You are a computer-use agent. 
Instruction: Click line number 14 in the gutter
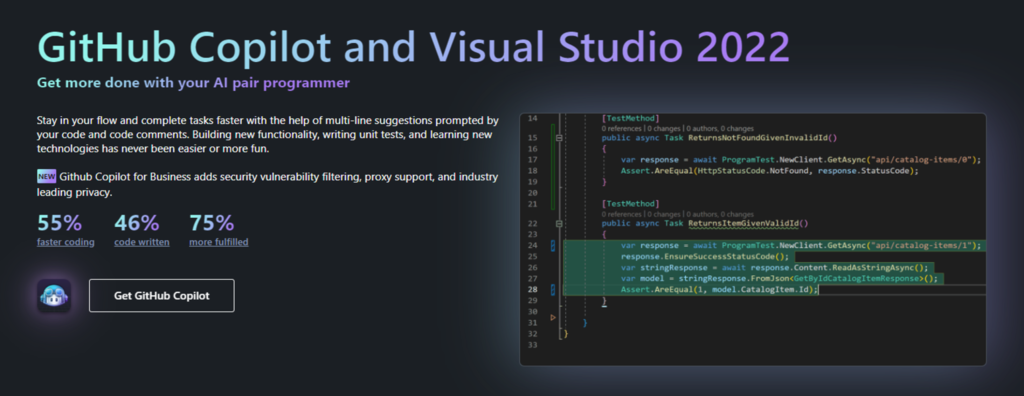(x=532, y=118)
